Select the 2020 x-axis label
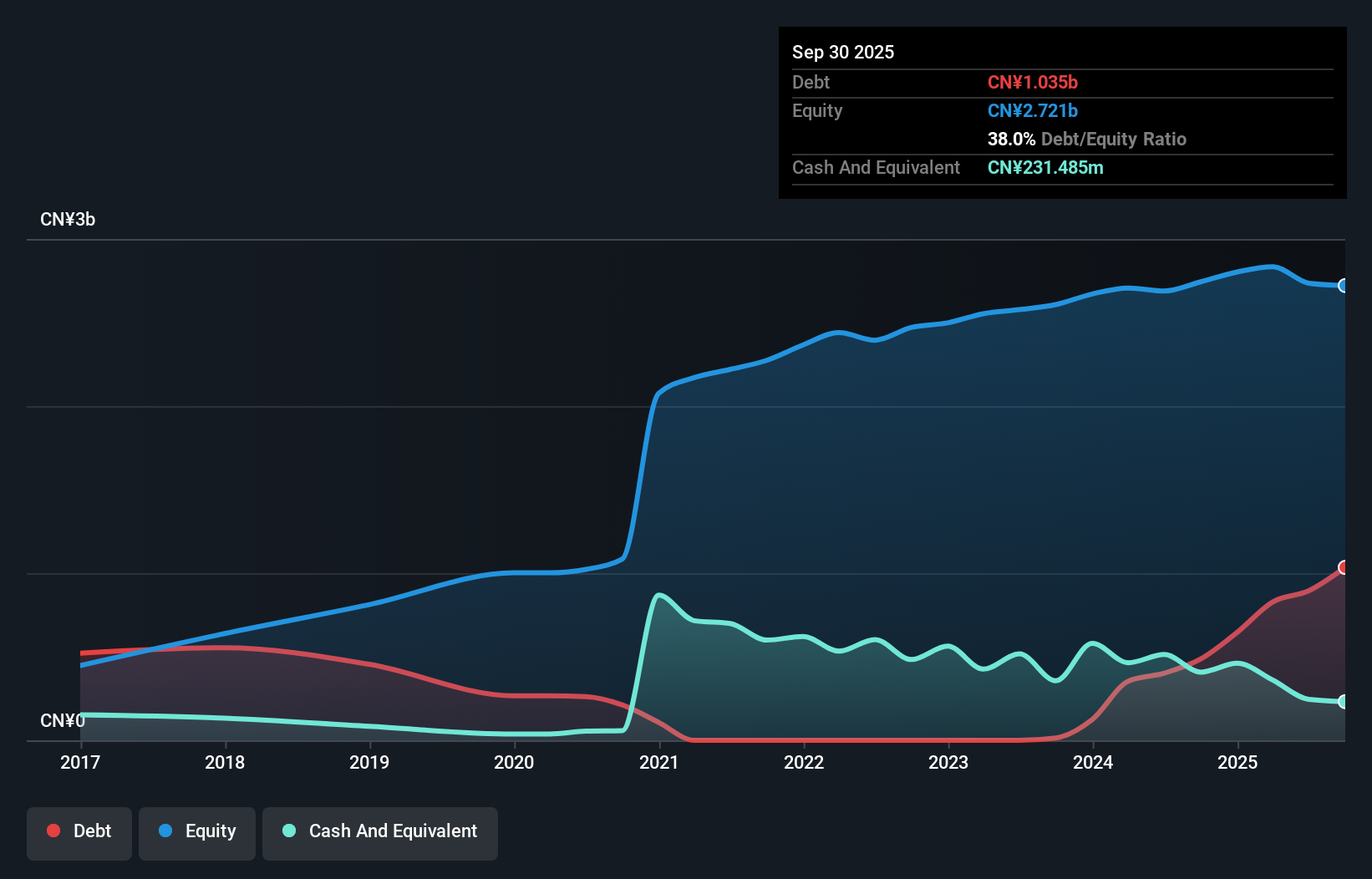 (514, 762)
